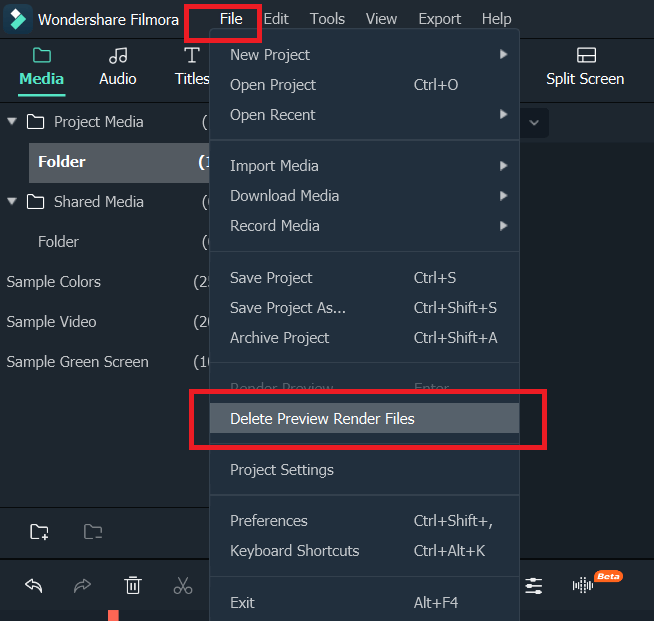This screenshot has height=621, width=654.
Task: Expand the Open Recent submenu
Action: point(364,115)
